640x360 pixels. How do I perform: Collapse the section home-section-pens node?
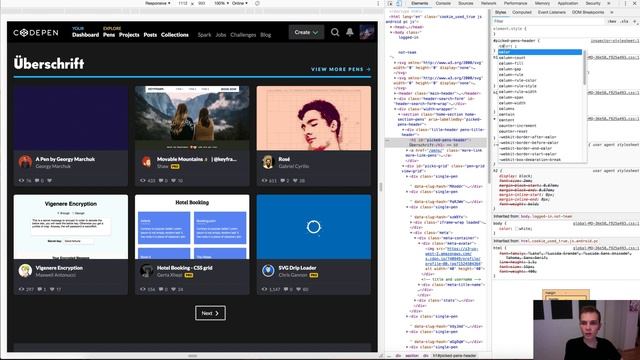(399, 114)
